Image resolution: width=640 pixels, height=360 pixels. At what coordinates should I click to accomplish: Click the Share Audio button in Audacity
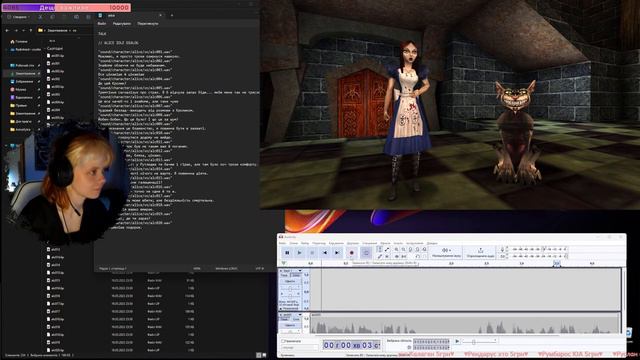click(480, 252)
